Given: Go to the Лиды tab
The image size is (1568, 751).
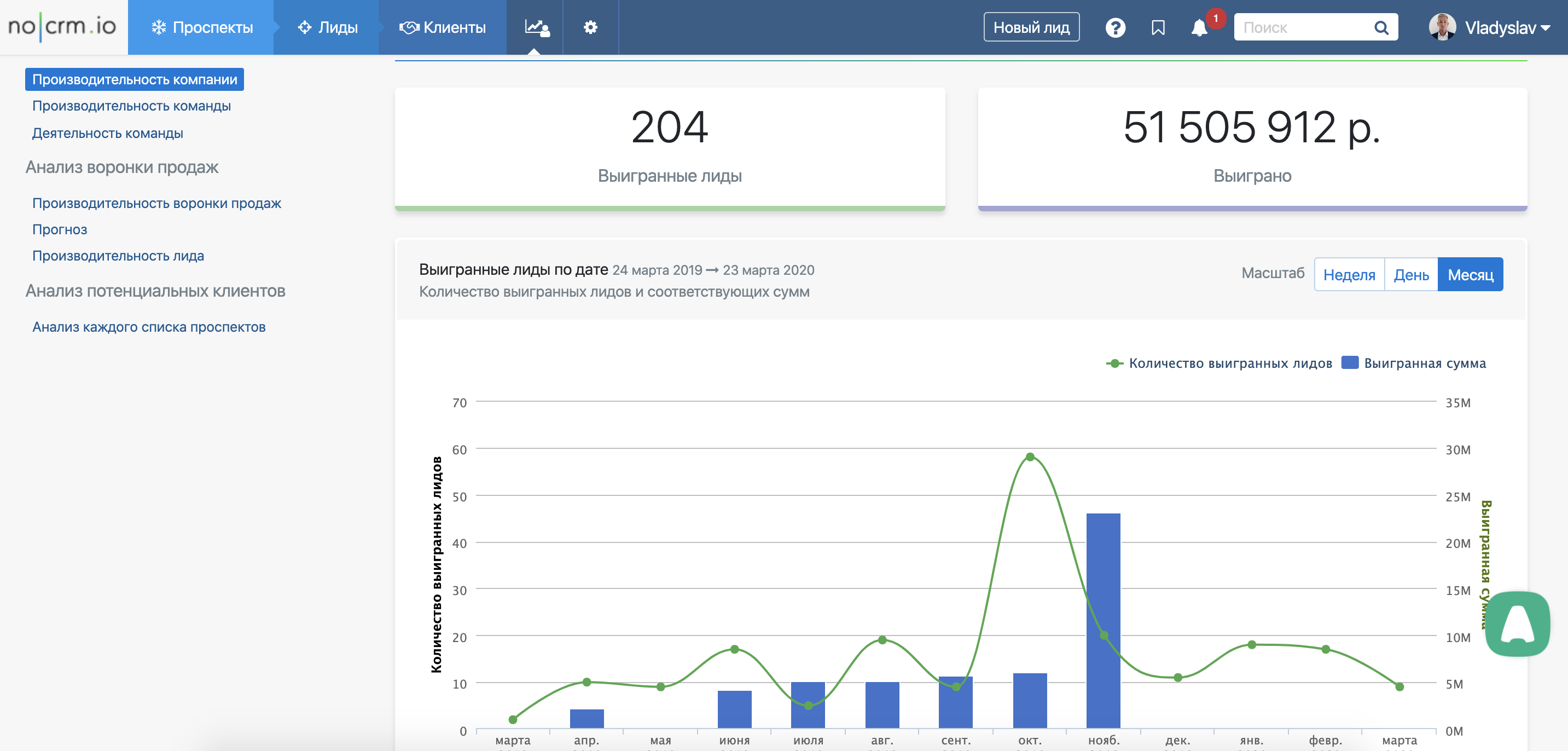Looking at the screenshot, I should [328, 27].
